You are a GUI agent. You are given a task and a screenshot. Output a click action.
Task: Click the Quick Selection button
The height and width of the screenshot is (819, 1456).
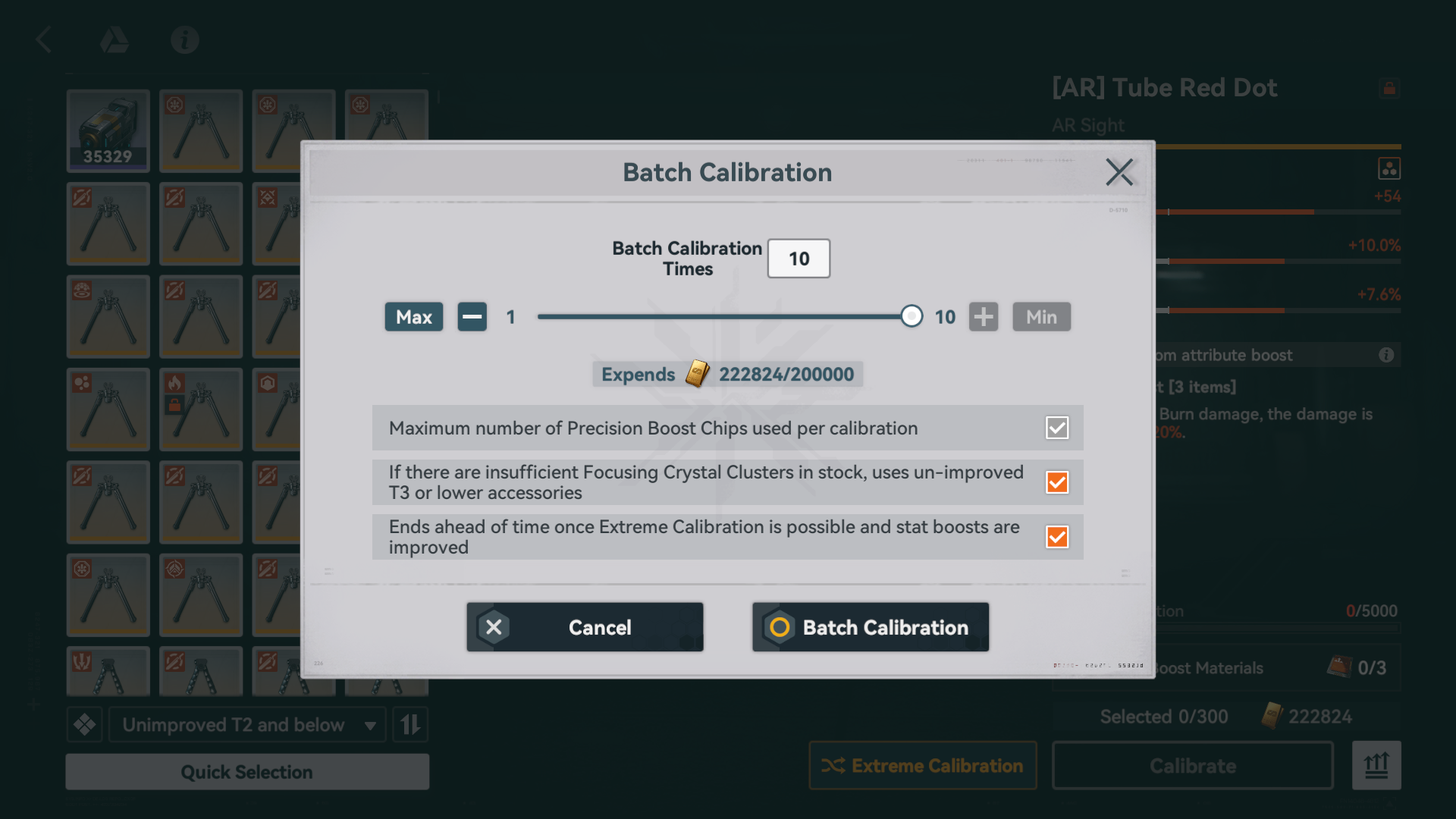click(247, 772)
